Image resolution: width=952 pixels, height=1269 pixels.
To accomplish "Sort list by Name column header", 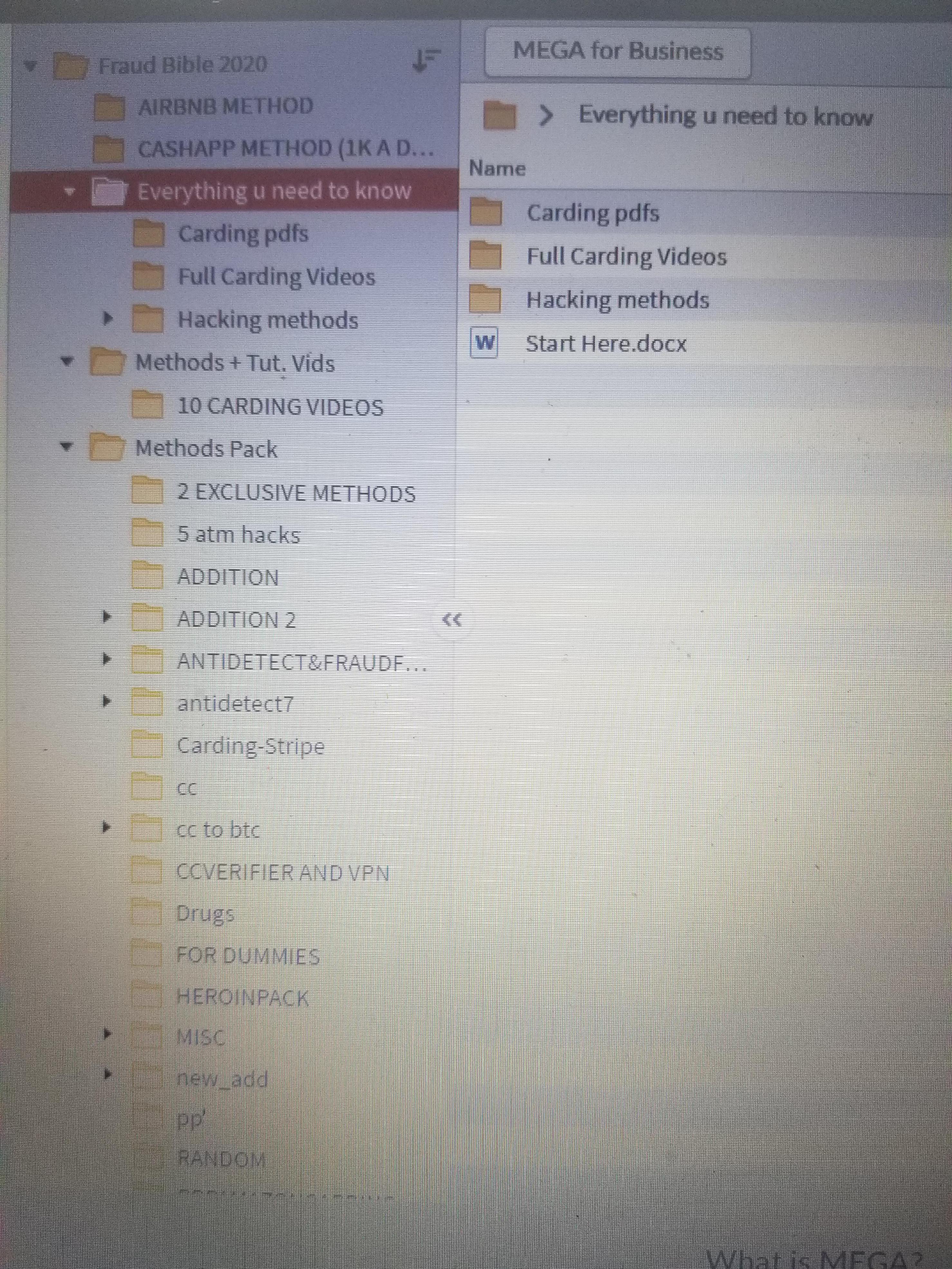I will click(497, 168).
